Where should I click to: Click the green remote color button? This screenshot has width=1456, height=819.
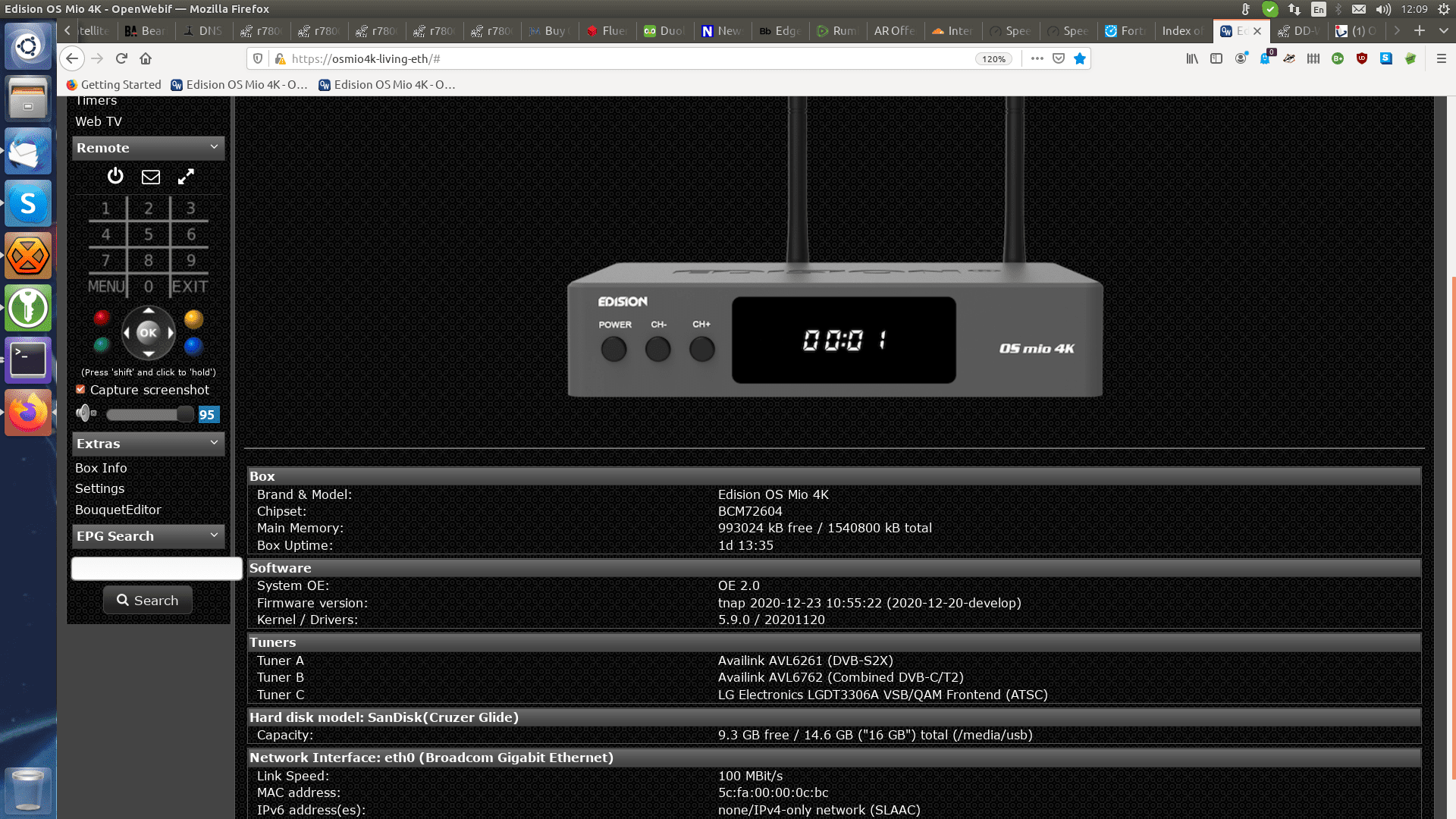(x=101, y=346)
